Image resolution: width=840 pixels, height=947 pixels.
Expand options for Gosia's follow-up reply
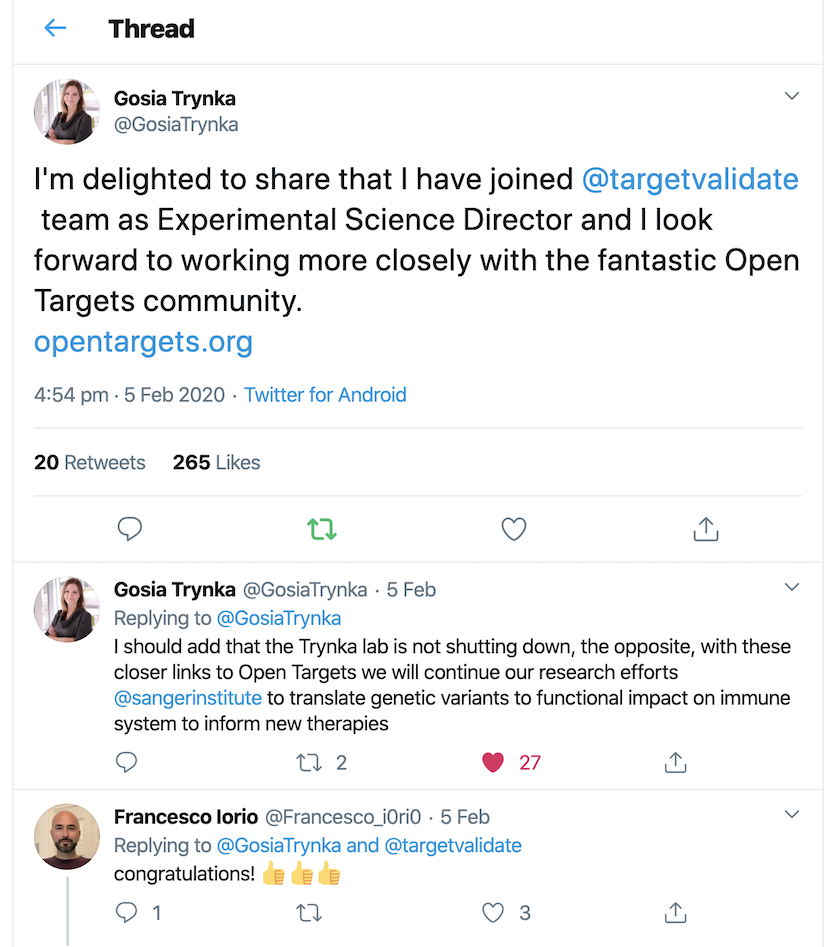792,587
